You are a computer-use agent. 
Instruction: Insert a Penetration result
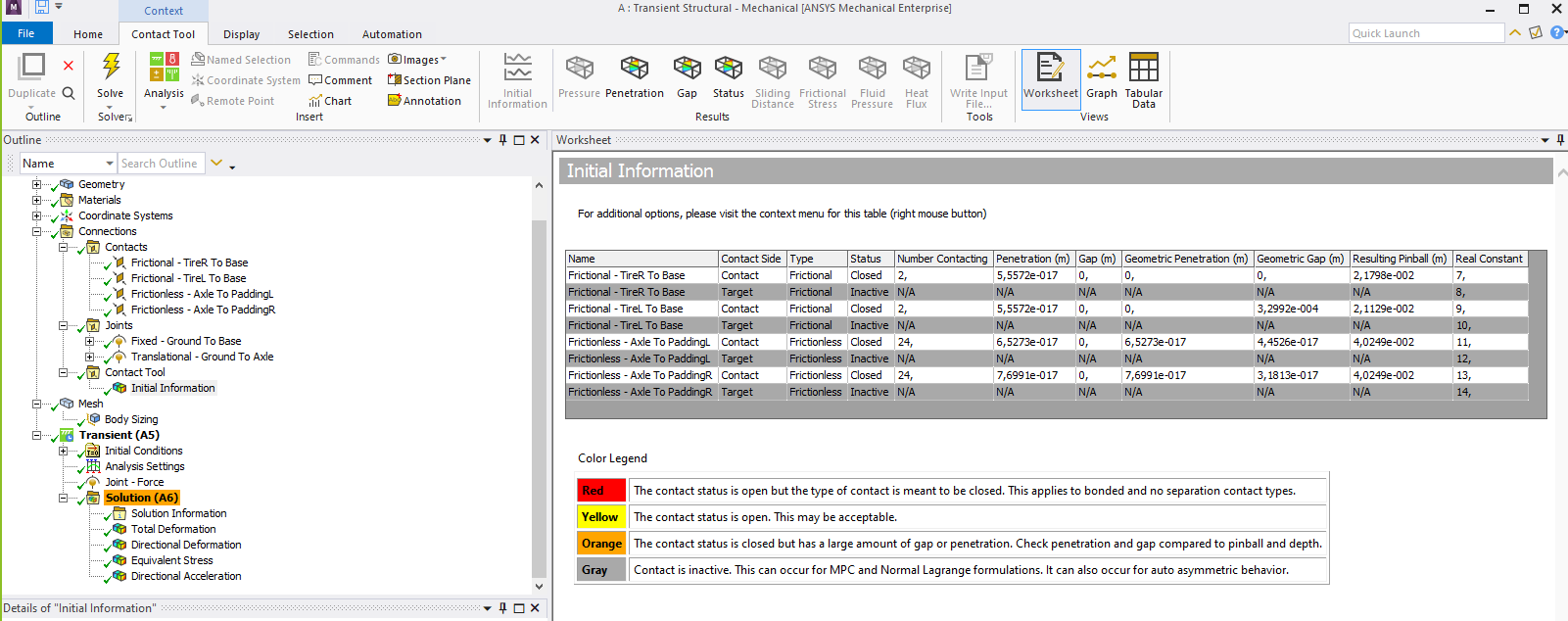coord(634,76)
